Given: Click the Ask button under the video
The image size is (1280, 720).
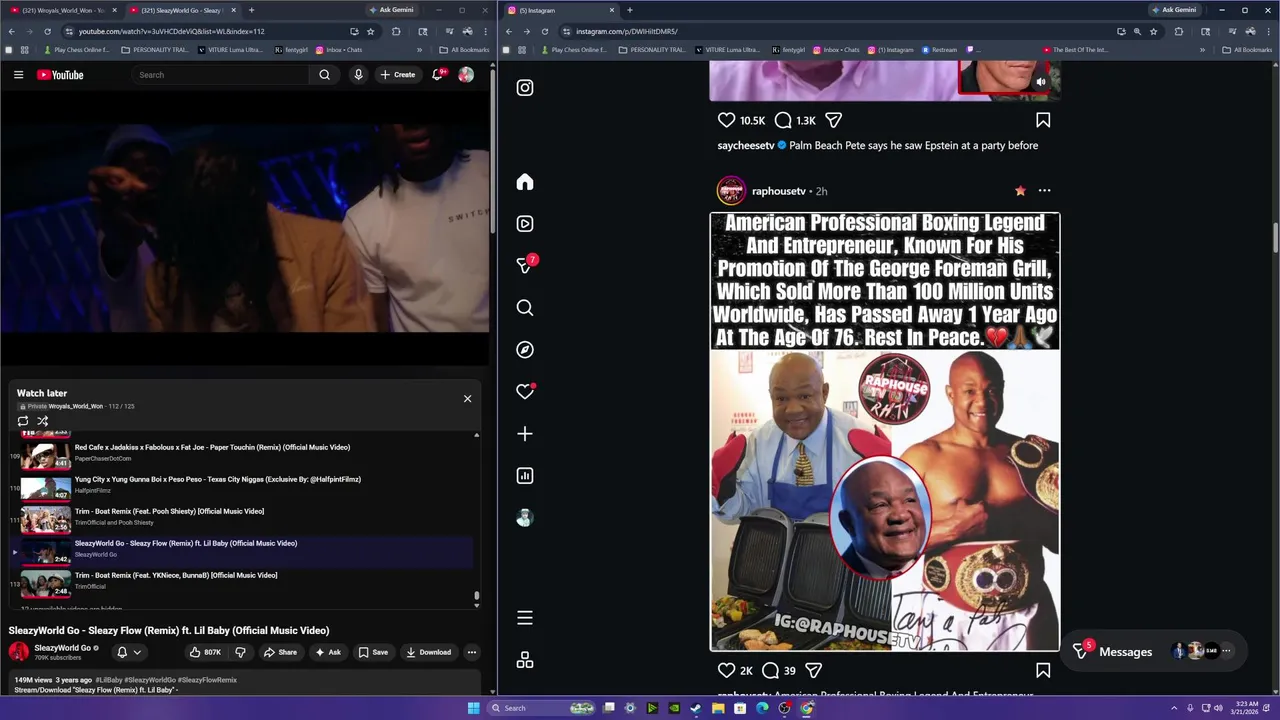Looking at the screenshot, I should [328, 652].
